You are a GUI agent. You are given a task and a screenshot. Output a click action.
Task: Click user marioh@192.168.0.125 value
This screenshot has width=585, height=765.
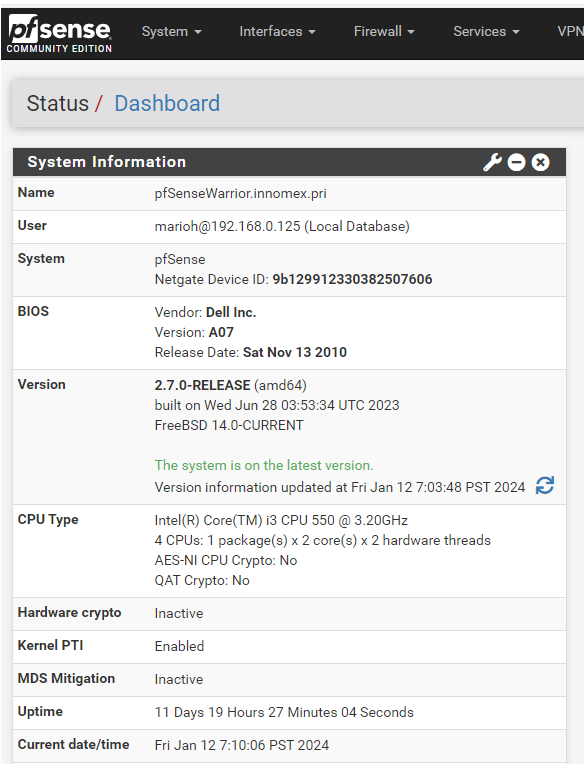coord(282,226)
